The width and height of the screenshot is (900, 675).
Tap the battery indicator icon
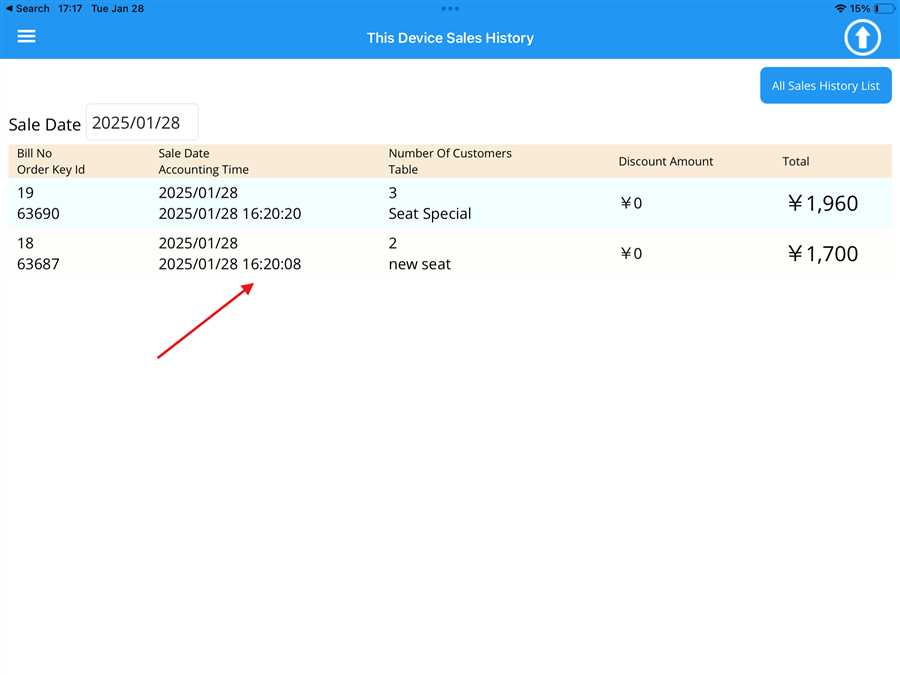pos(884,8)
